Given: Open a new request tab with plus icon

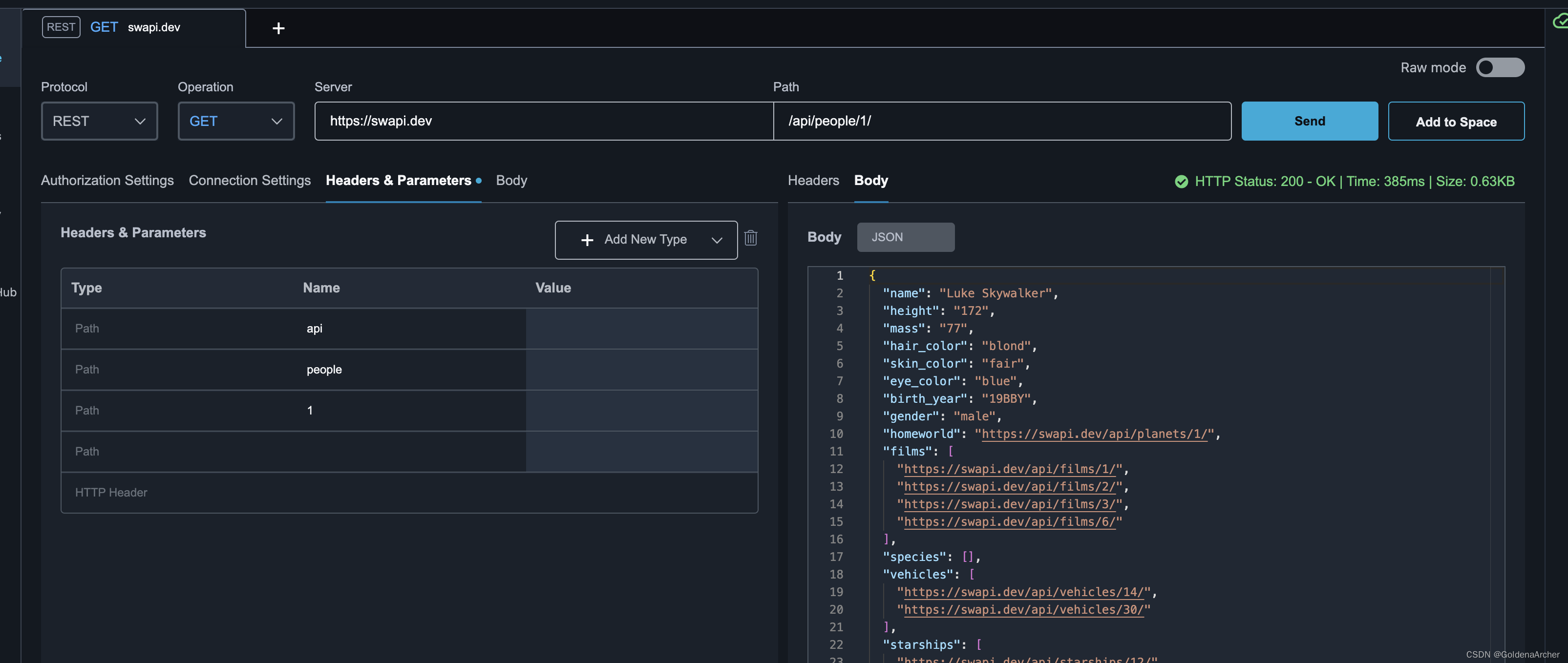Looking at the screenshot, I should coord(278,28).
